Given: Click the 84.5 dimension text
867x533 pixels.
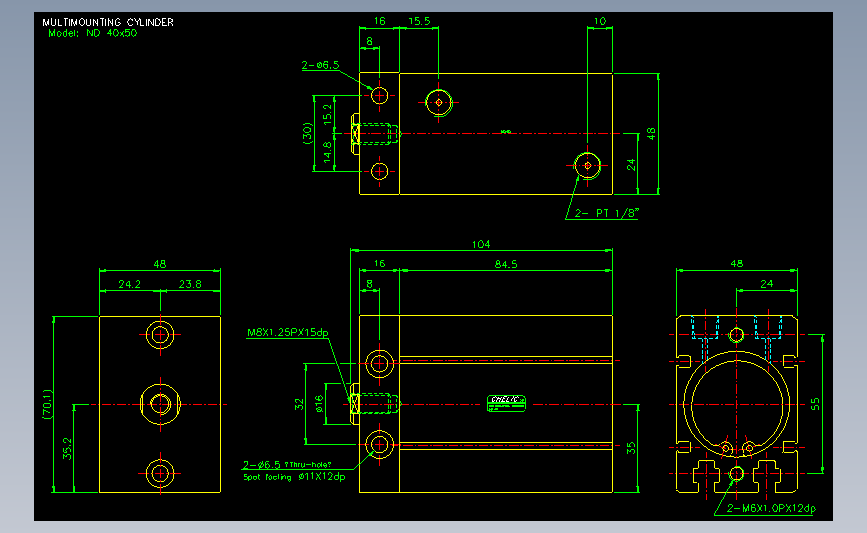Looking at the screenshot, I should (x=506, y=264).
